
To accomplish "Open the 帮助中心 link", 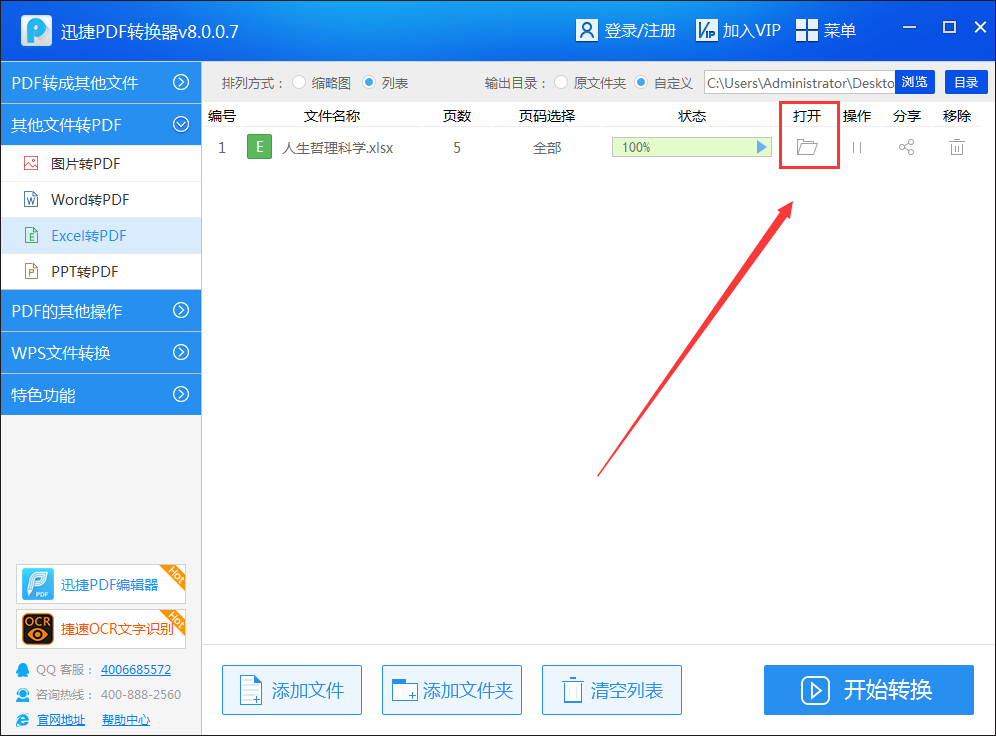I will (x=126, y=719).
